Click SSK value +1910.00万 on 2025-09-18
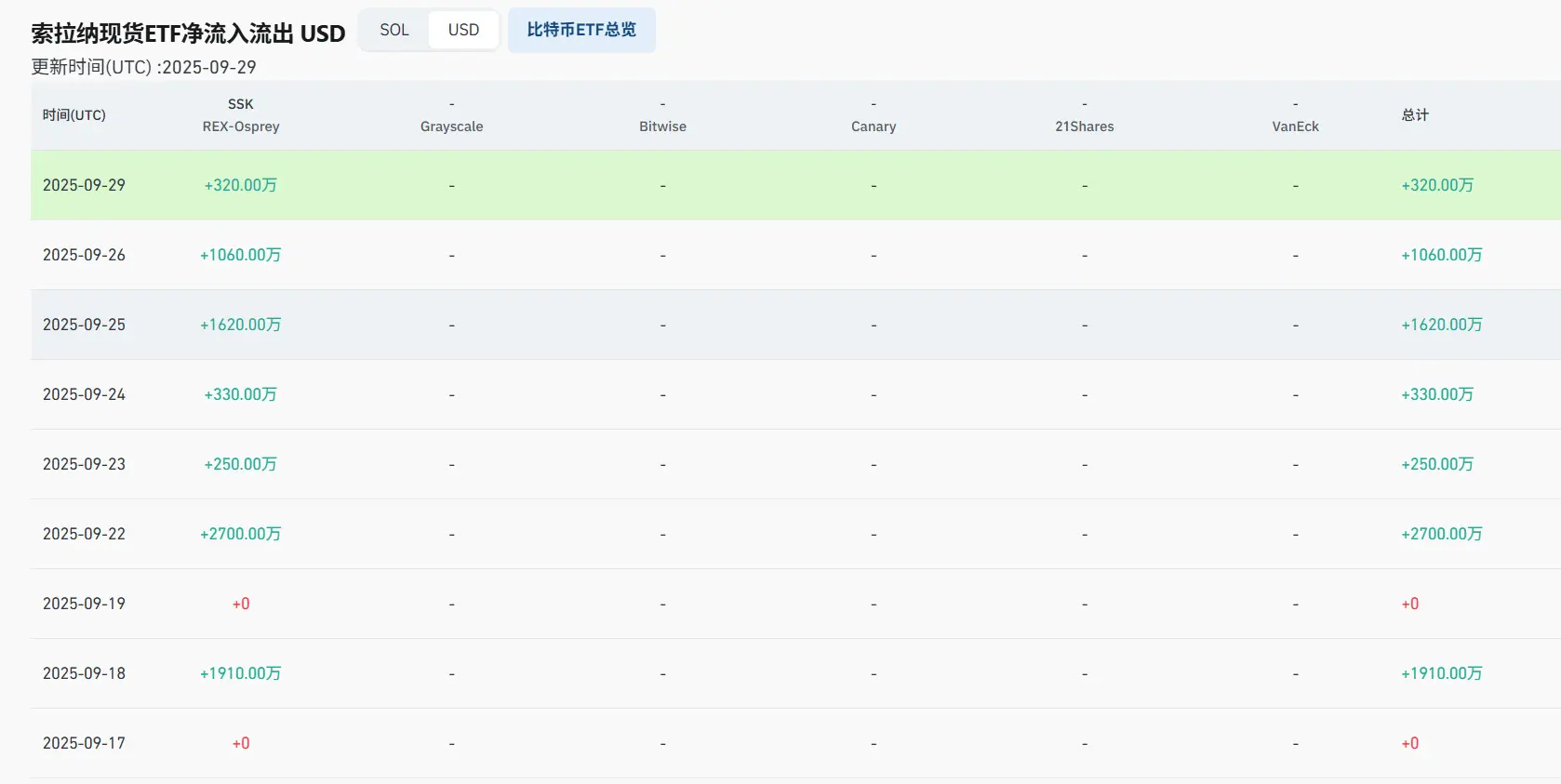 (241, 673)
